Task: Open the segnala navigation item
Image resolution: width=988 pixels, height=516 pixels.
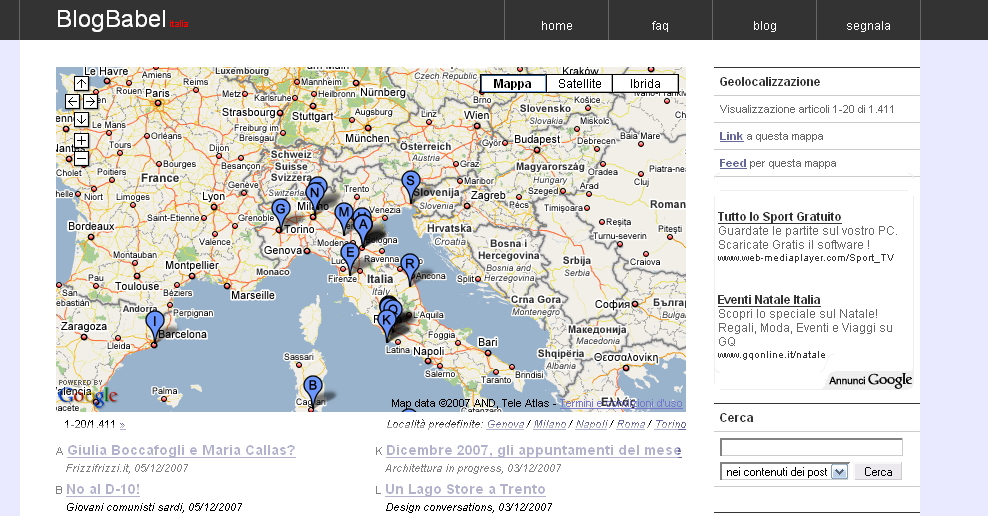Action: [868, 26]
